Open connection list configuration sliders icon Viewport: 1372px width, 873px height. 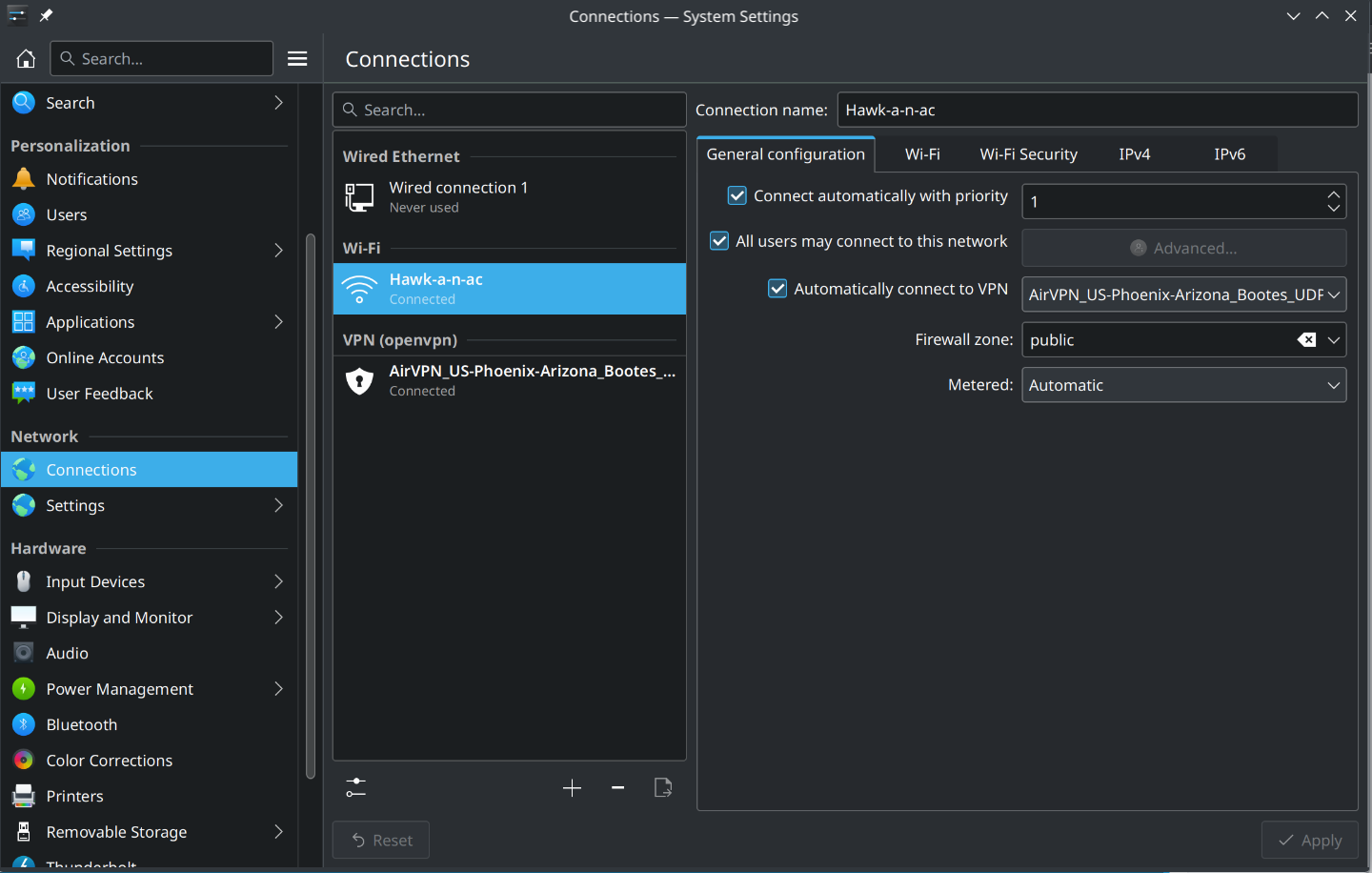(355, 787)
